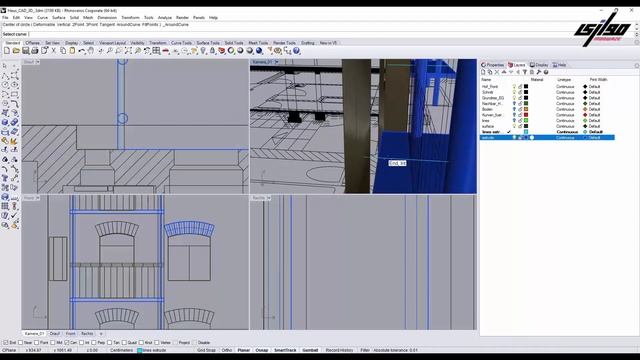Click the layer Filter funnel icon
The image size is (640, 360).
coord(525,72)
